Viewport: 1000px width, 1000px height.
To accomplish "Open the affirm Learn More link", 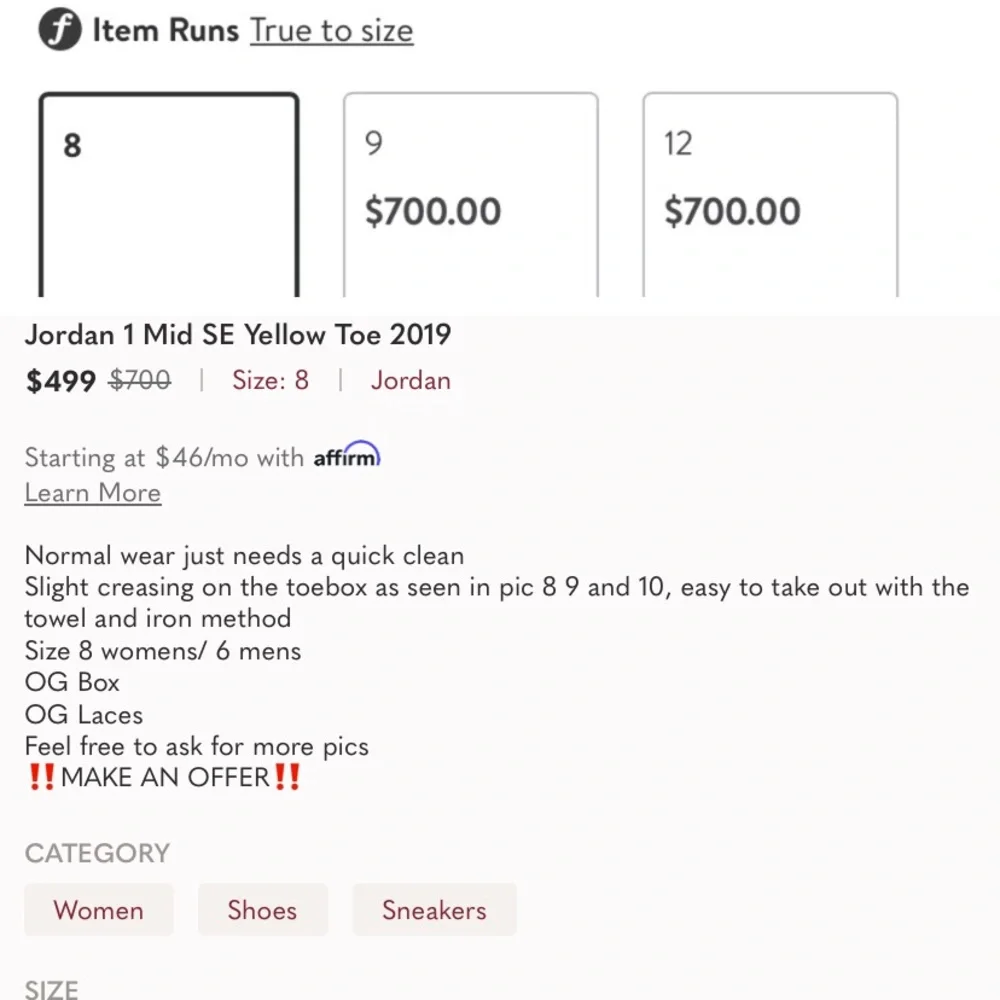I will coord(92,493).
